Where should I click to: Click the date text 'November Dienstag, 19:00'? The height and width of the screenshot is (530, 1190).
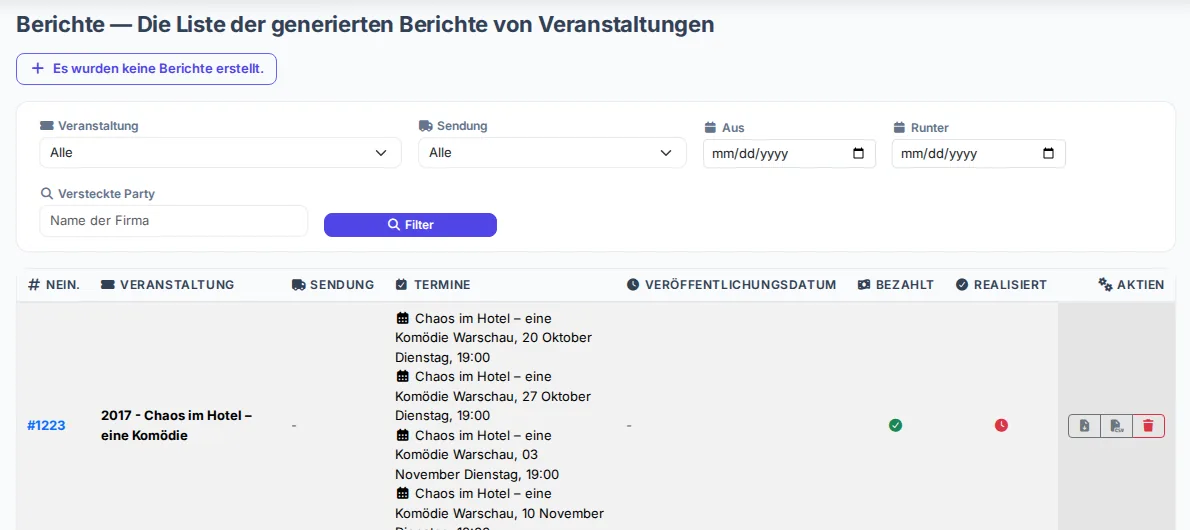(477, 475)
